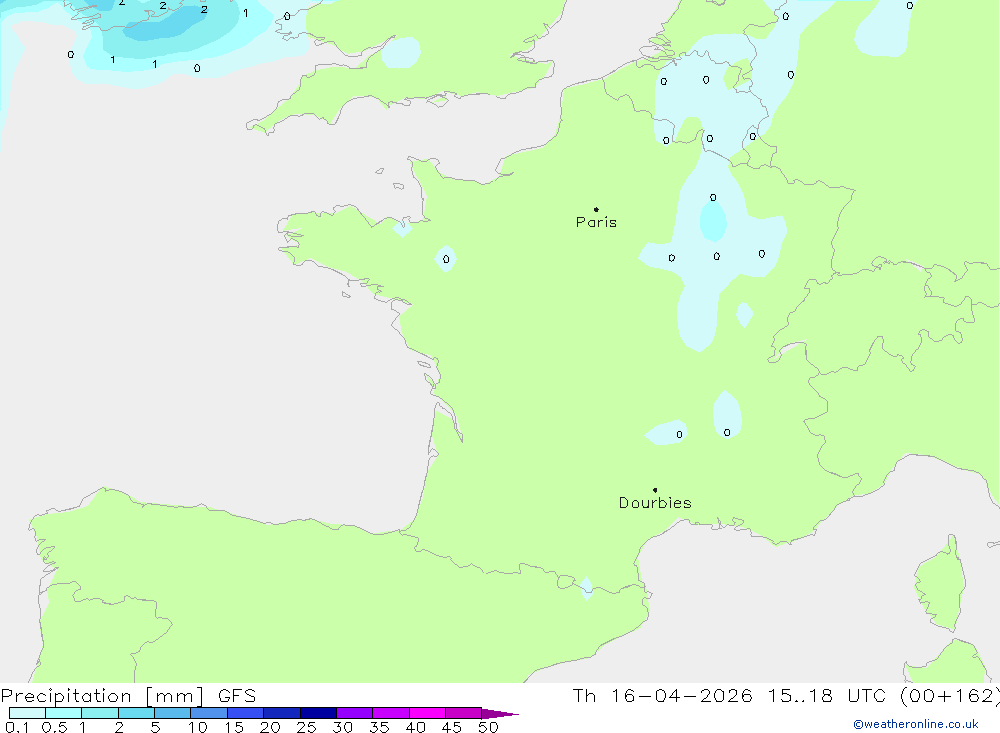Select the 25–30 mm navy legend swatch
Image resolution: width=1000 pixels, height=733 pixels.
pyautogui.click(x=318, y=713)
